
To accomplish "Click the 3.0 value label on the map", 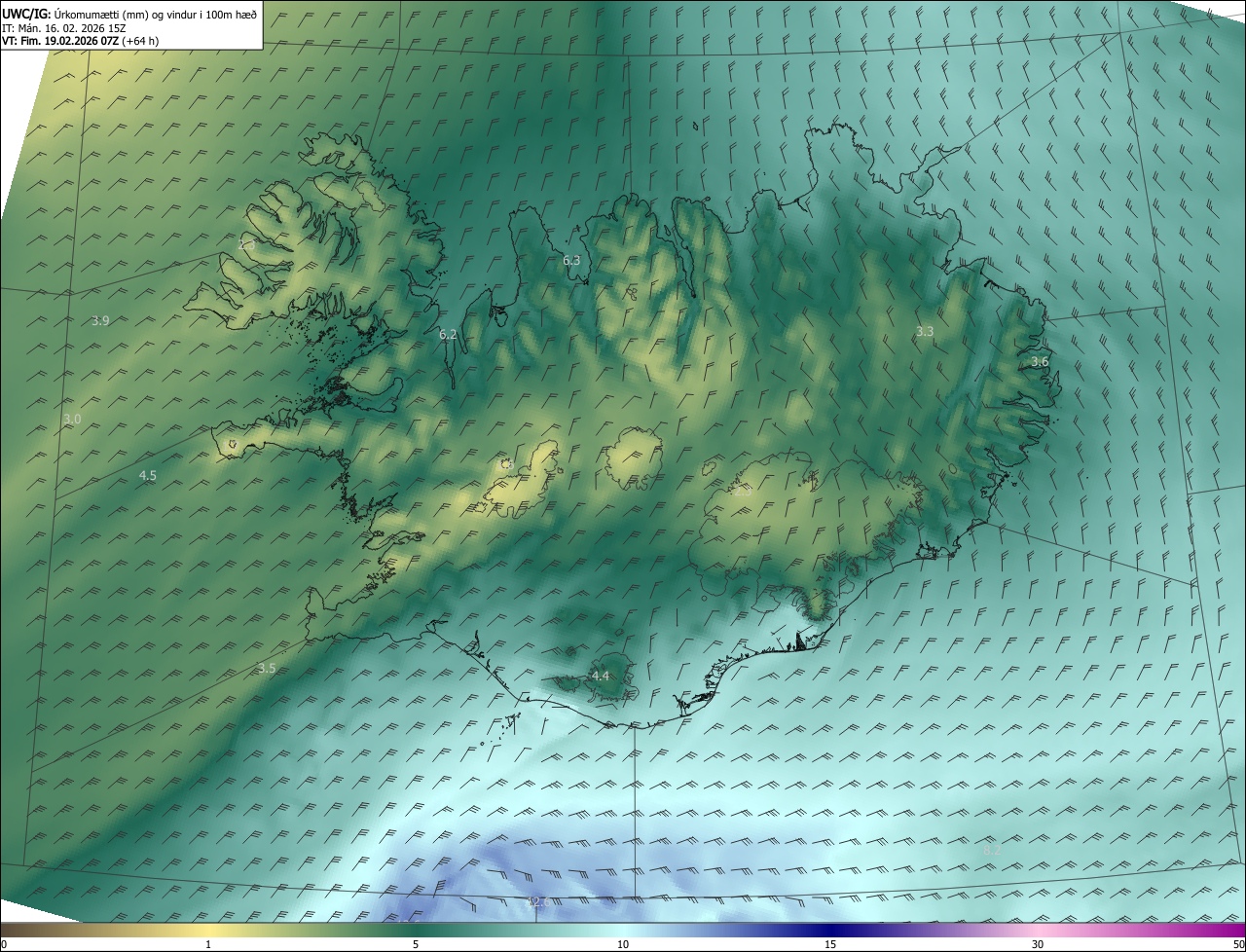I will pos(72,420).
